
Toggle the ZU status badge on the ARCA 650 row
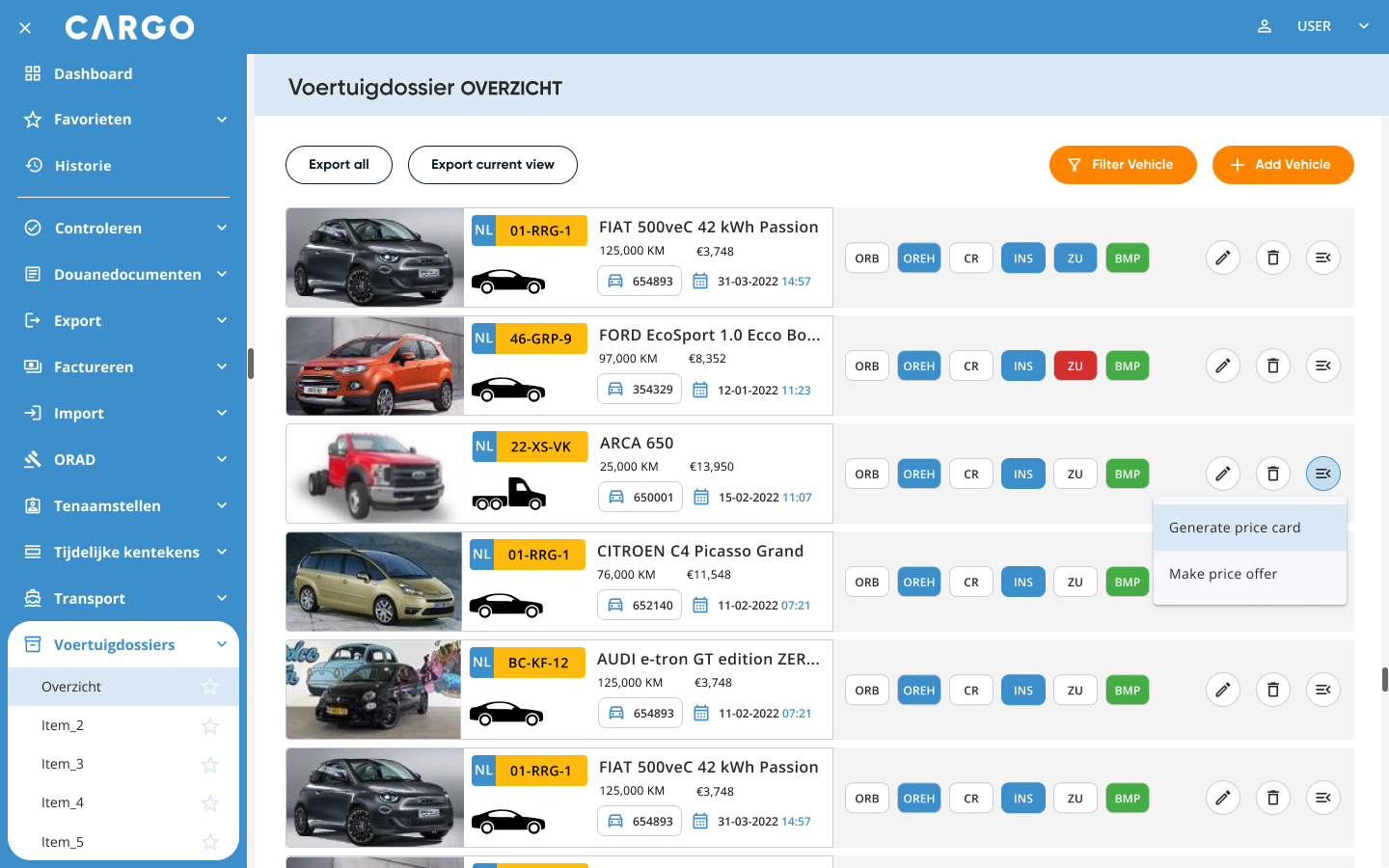[1075, 474]
